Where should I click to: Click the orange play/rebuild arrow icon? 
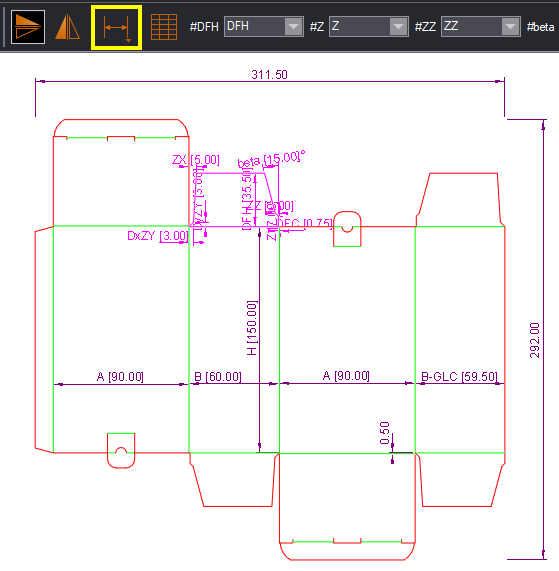point(28,27)
